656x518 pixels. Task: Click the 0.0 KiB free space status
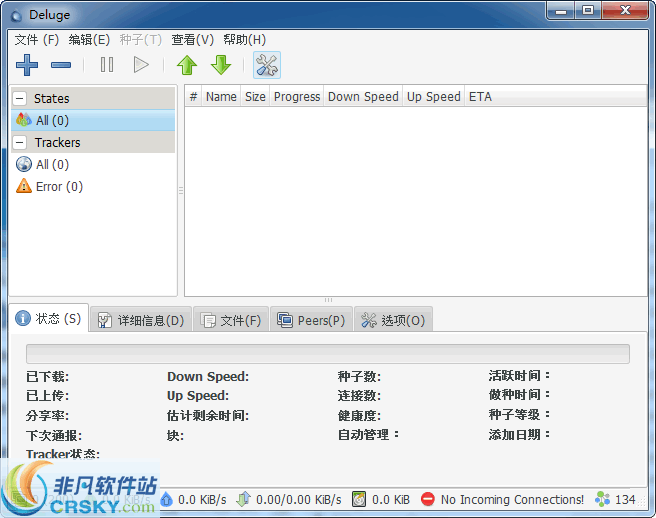pyautogui.click(x=391, y=500)
